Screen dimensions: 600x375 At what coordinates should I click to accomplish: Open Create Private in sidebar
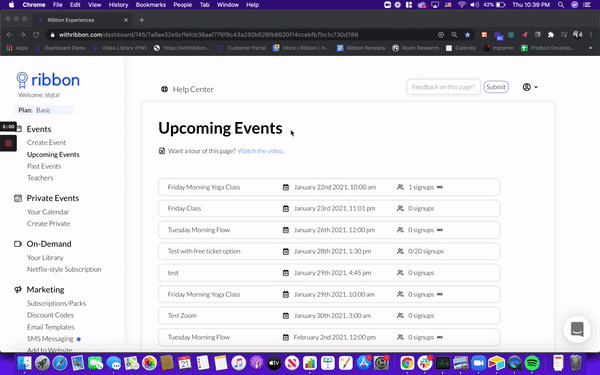coord(49,223)
